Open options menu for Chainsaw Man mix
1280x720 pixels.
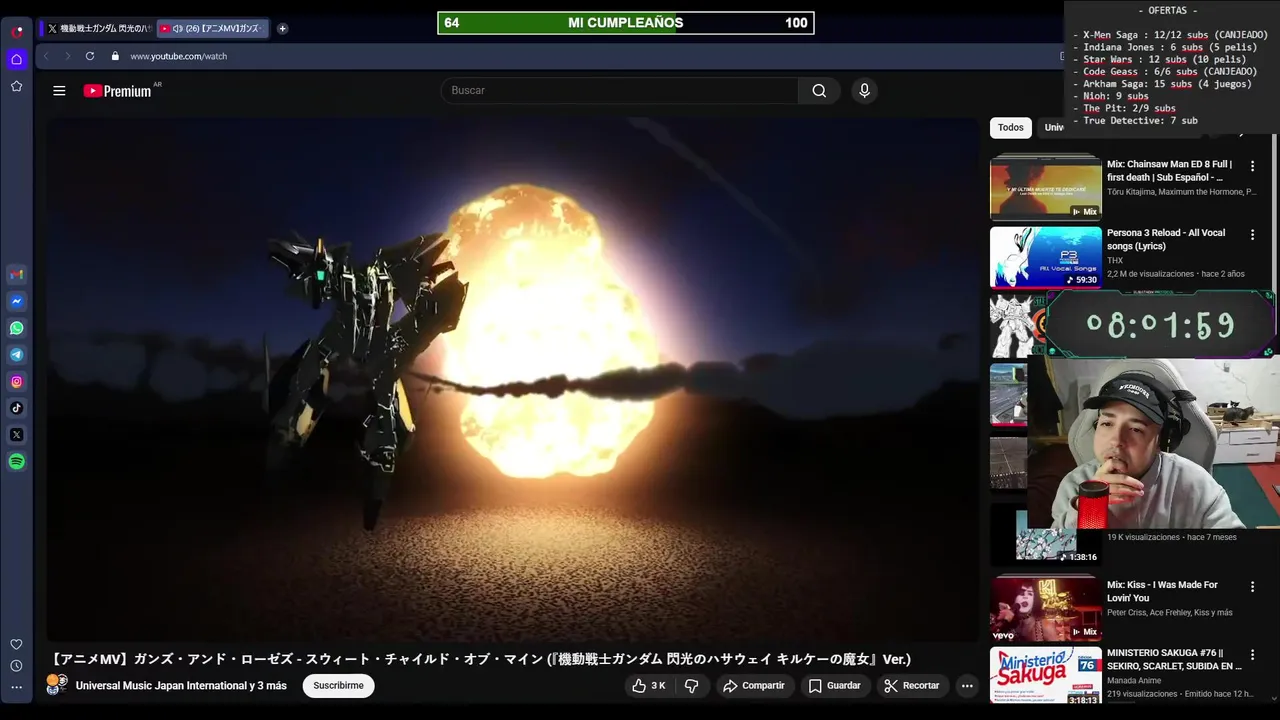pos(1252,166)
